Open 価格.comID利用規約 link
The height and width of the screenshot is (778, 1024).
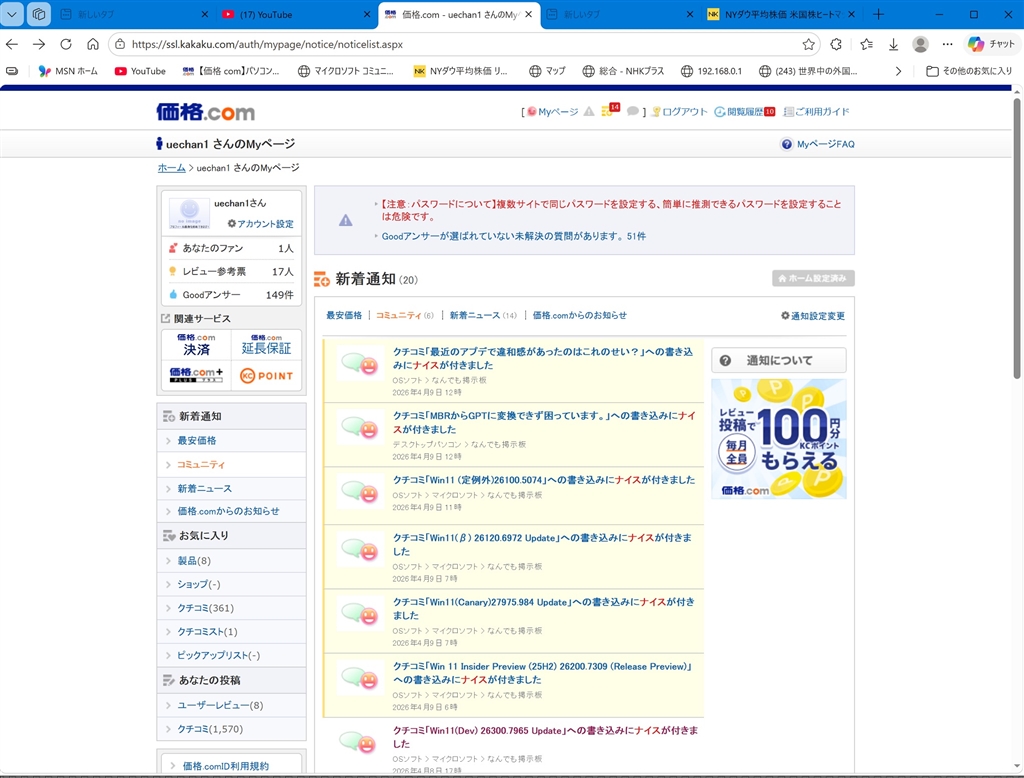tap(225, 766)
